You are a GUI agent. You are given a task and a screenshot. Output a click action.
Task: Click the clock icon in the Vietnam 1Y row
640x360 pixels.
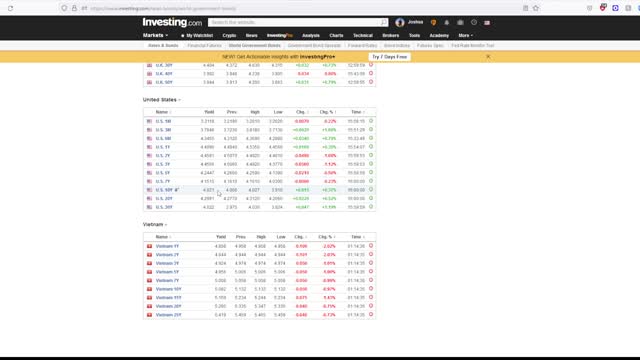click(x=371, y=246)
